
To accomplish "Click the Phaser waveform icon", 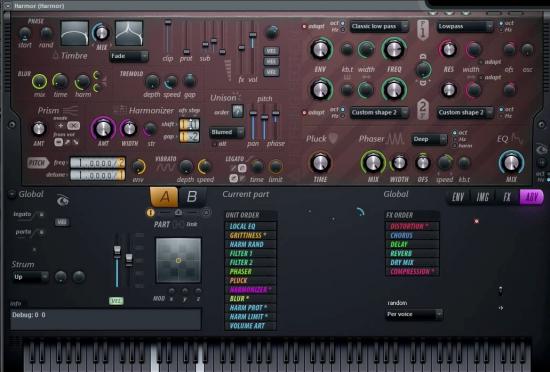I will (395, 139).
